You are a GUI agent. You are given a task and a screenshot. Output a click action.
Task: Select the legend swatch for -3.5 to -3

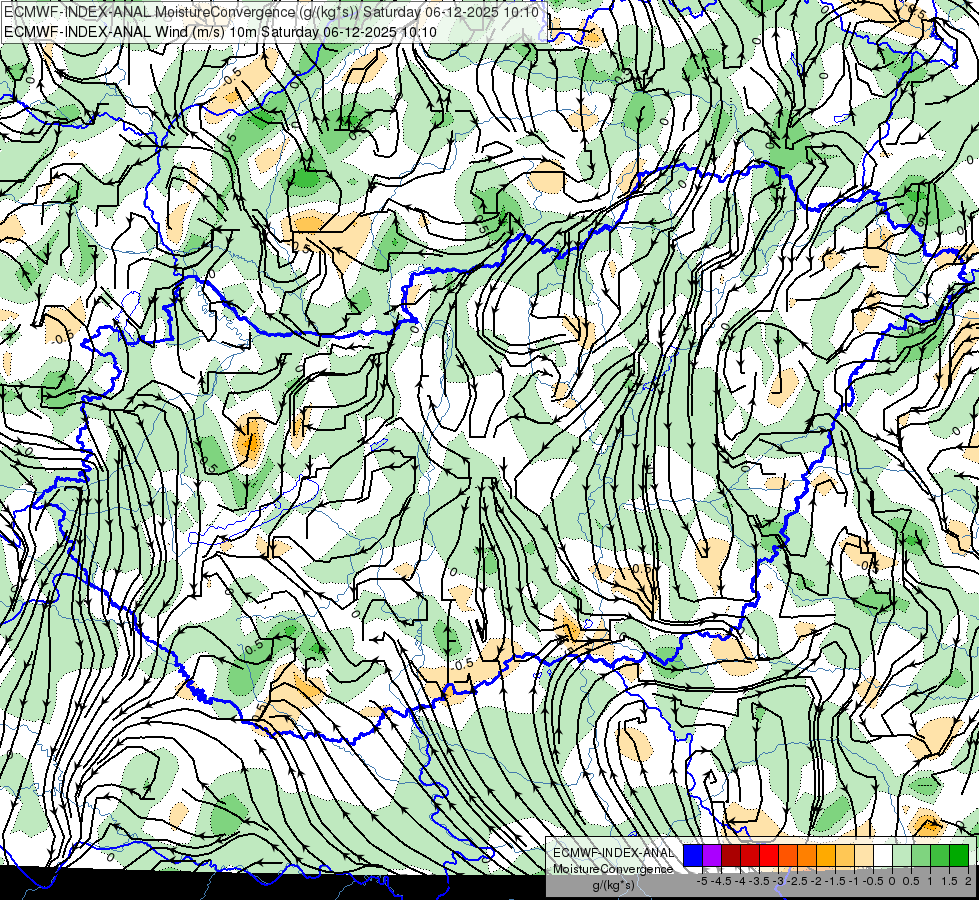[x=750, y=856]
